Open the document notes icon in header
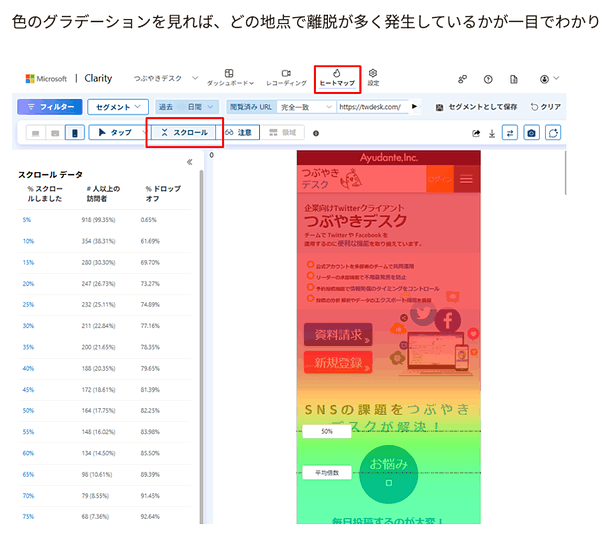The width and height of the screenshot is (600, 556). click(x=514, y=79)
